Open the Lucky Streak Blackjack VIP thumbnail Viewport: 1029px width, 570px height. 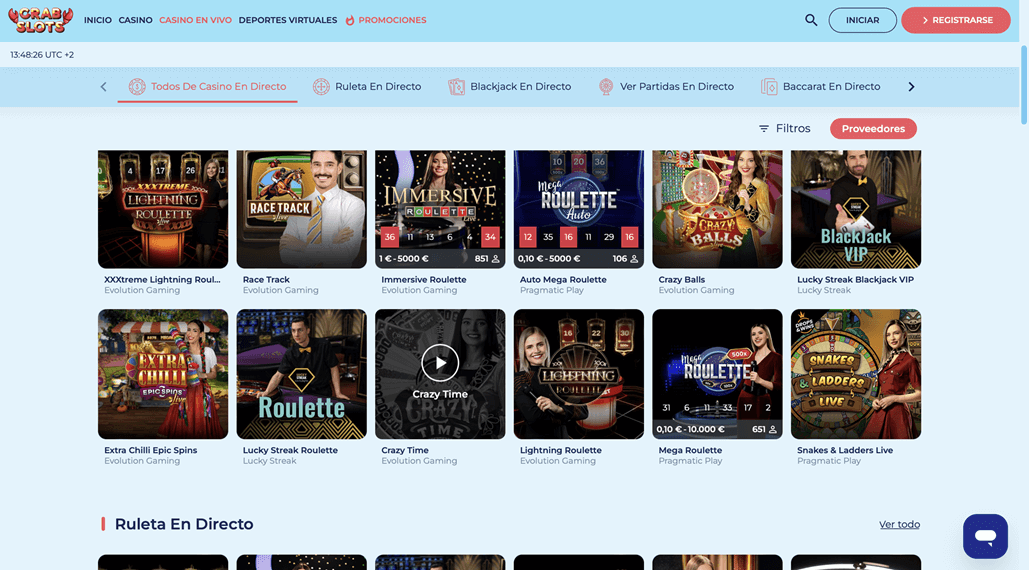[x=856, y=209]
